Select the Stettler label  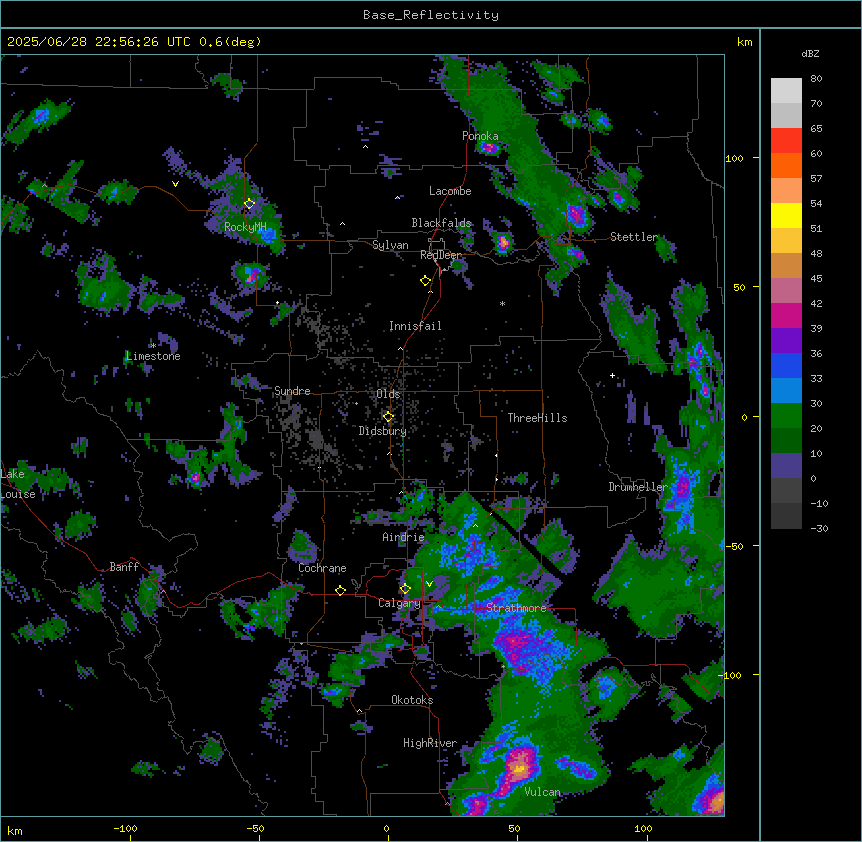click(x=634, y=237)
